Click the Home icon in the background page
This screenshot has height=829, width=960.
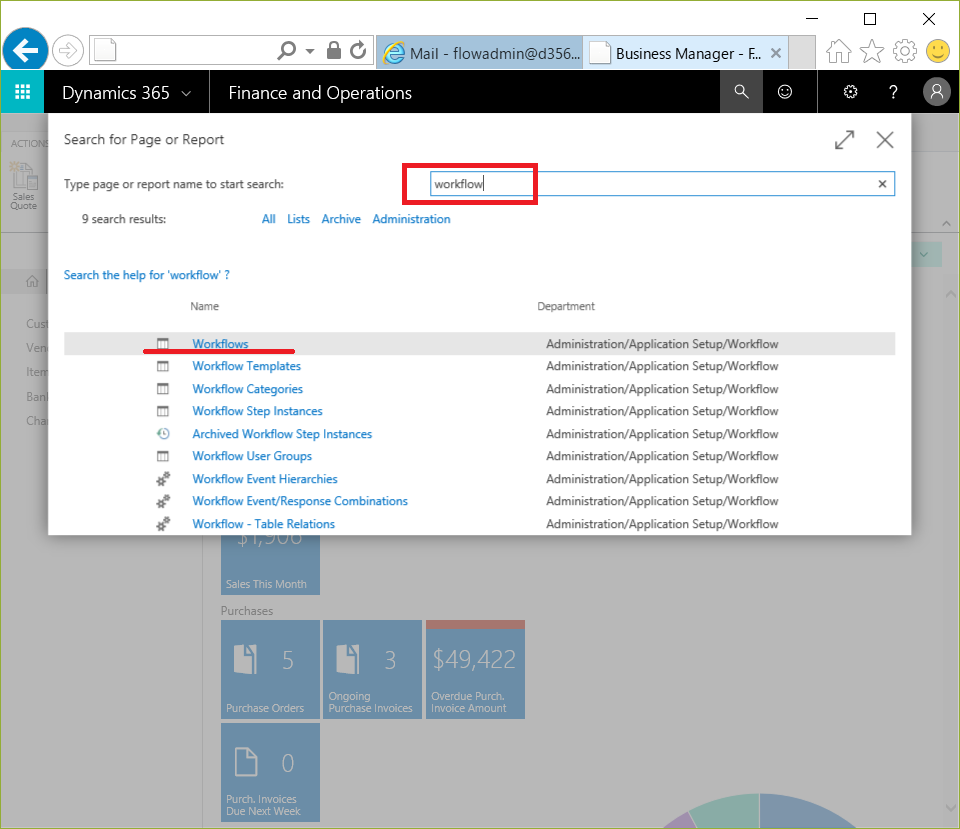tap(32, 281)
